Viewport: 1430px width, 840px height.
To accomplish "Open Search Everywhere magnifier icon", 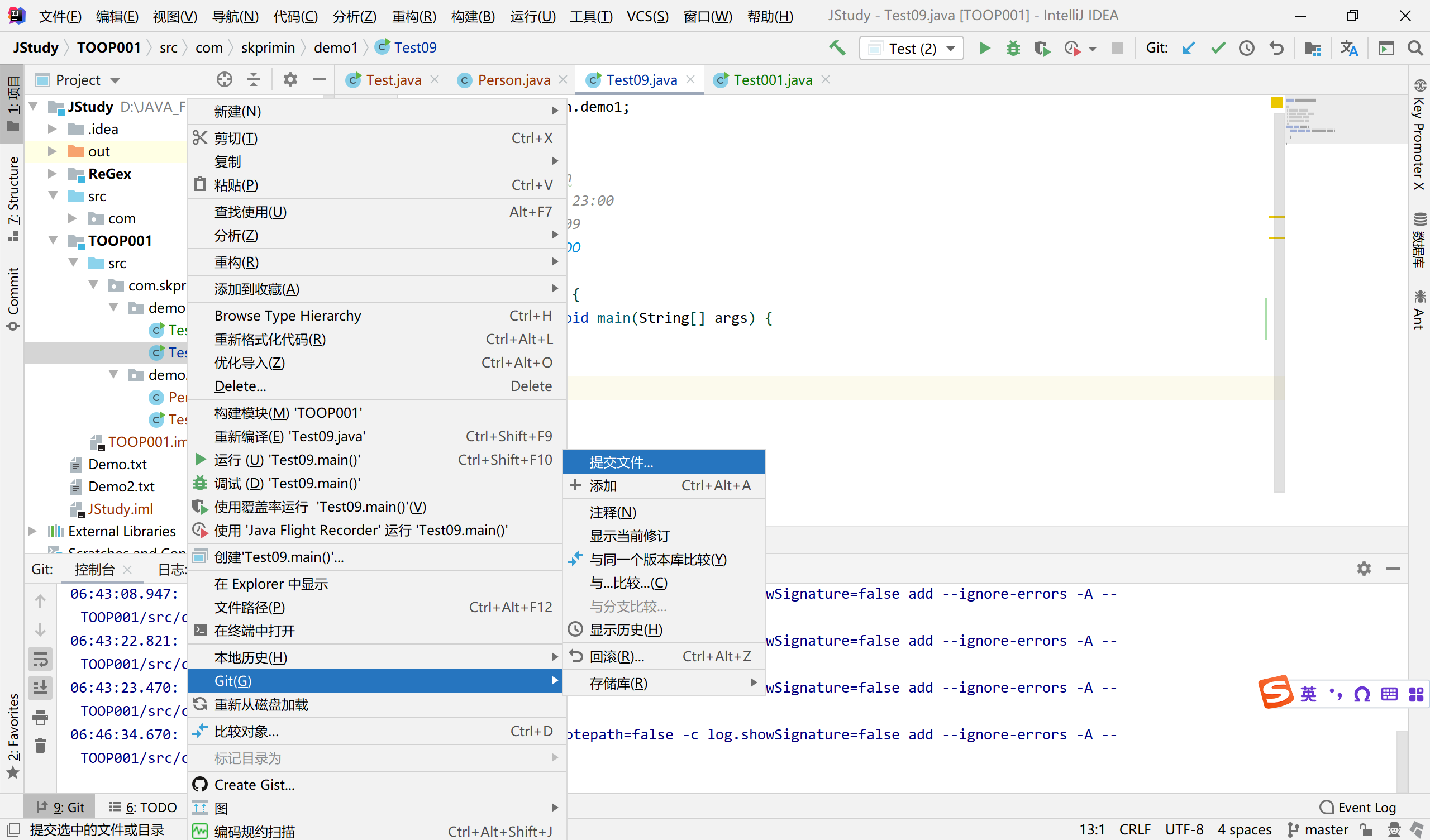I will click(x=1415, y=48).
